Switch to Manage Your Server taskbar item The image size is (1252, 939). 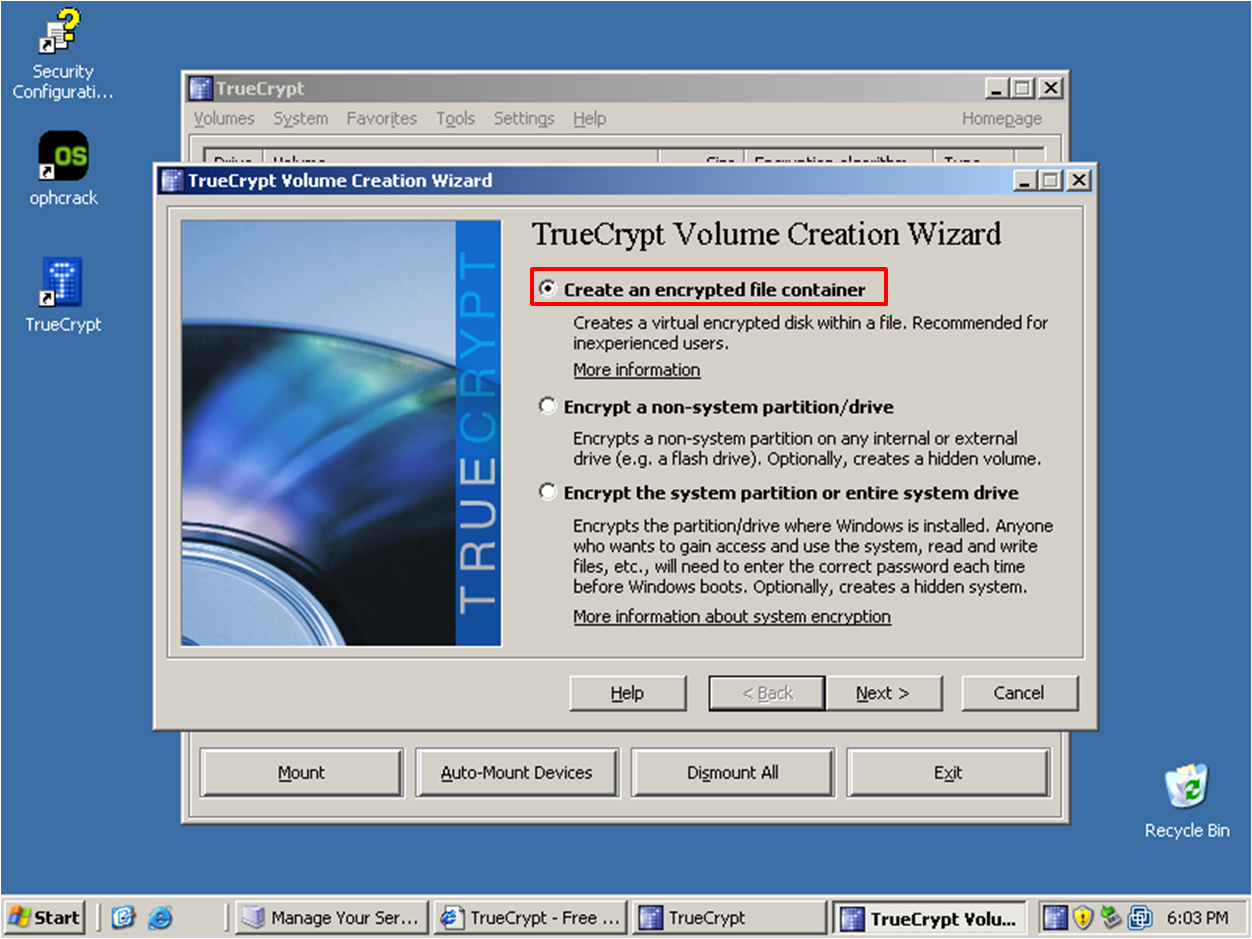coord(333,917)
